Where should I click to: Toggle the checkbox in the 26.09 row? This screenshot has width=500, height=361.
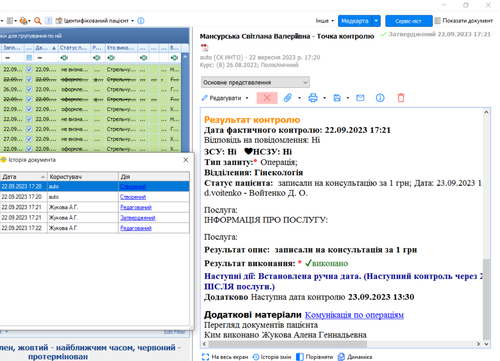point(29,89)
